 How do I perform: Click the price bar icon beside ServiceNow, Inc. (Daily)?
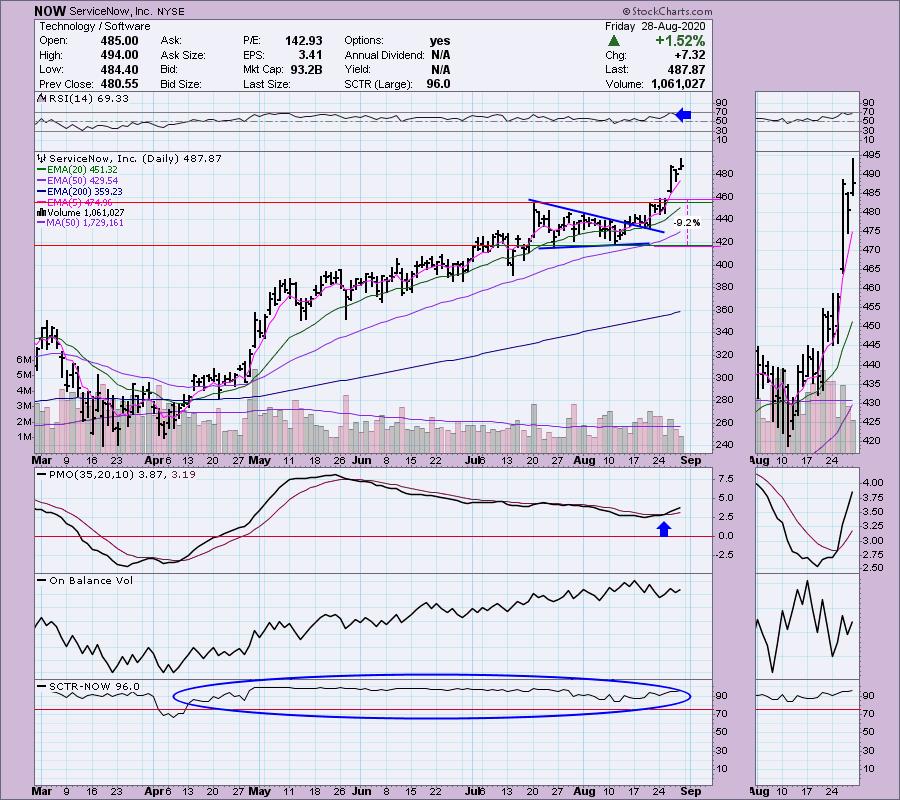42,158
